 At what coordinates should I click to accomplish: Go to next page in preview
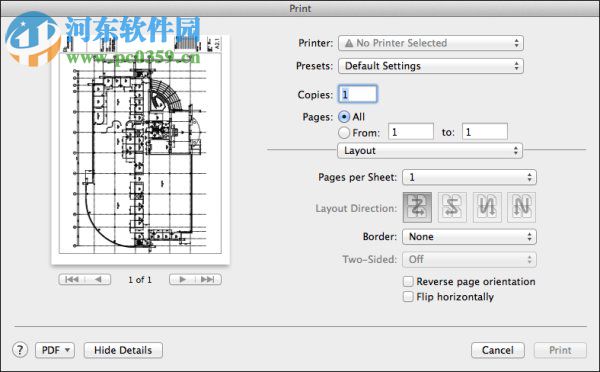click(182, 279)
